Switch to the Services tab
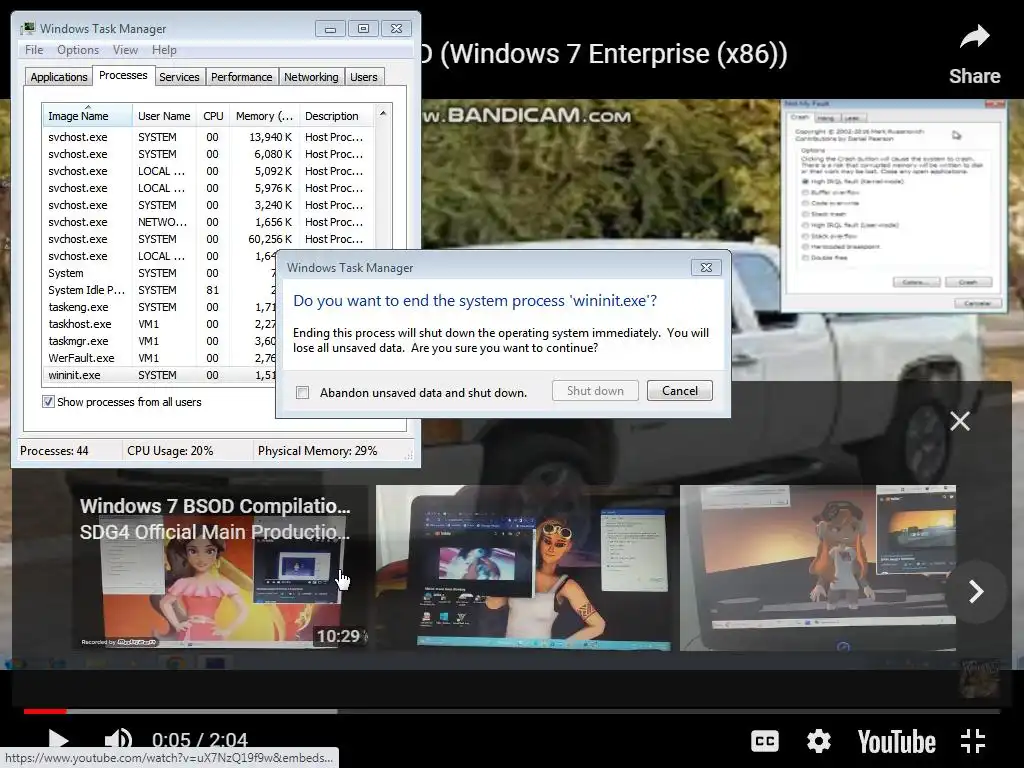The height and width of the screenshot is (768, 1024). point(179,77)
